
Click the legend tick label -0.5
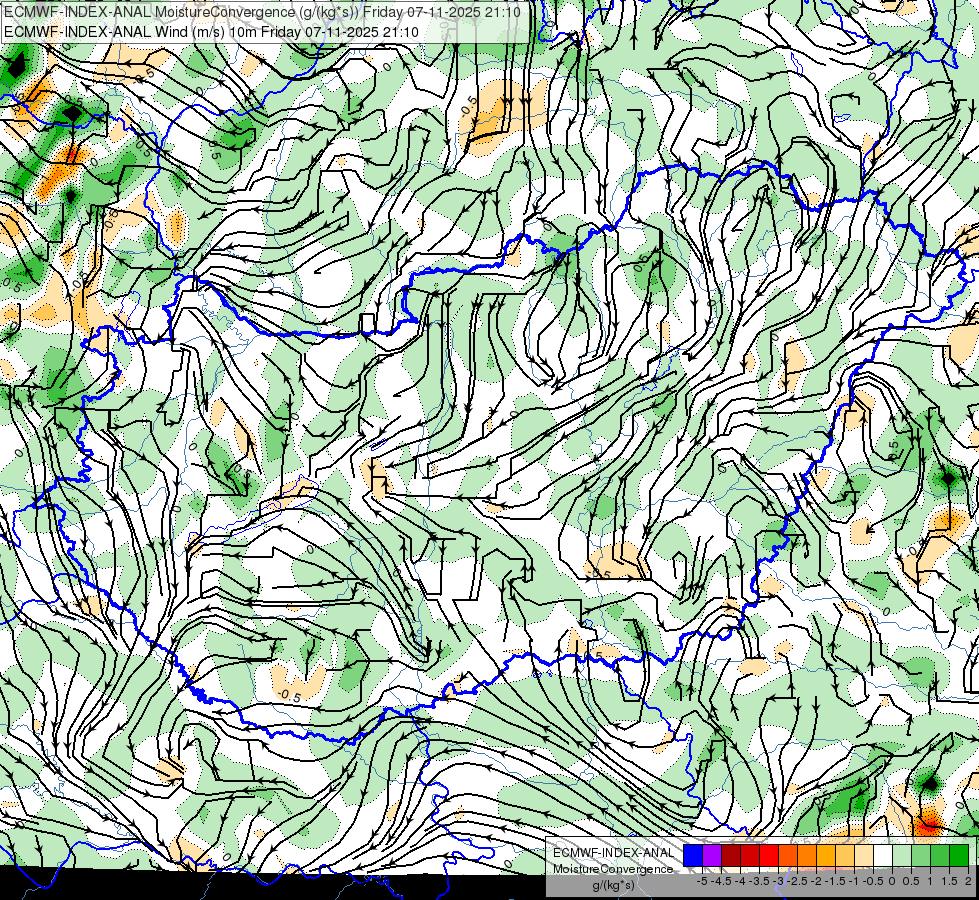(873, 881)
